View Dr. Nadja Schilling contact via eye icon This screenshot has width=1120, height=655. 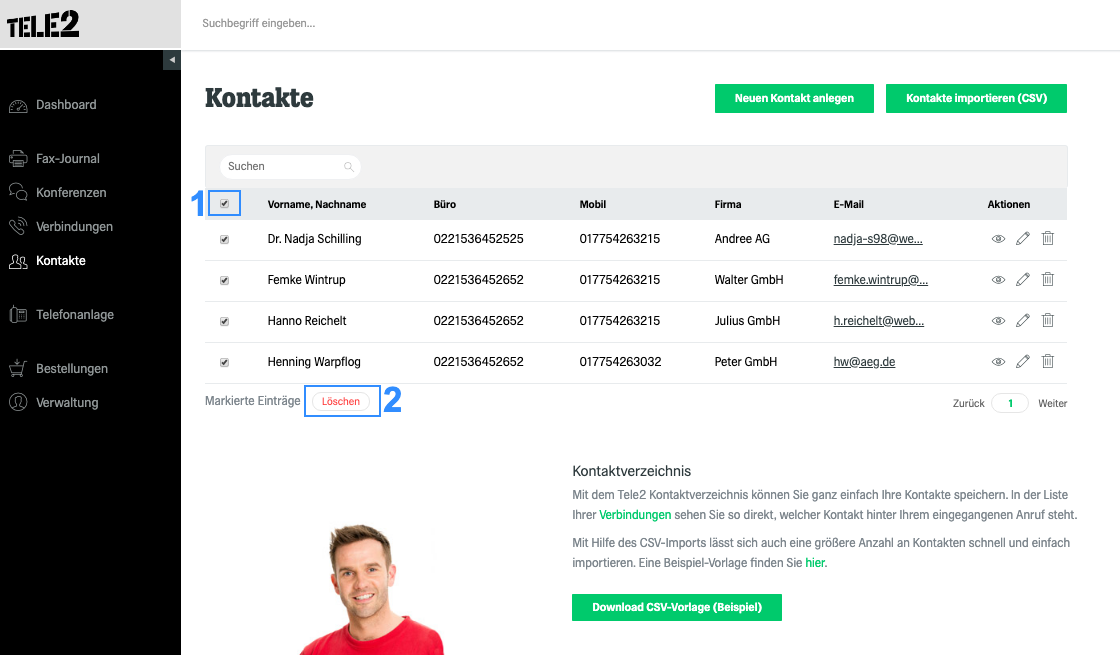[x=998, y=239]
